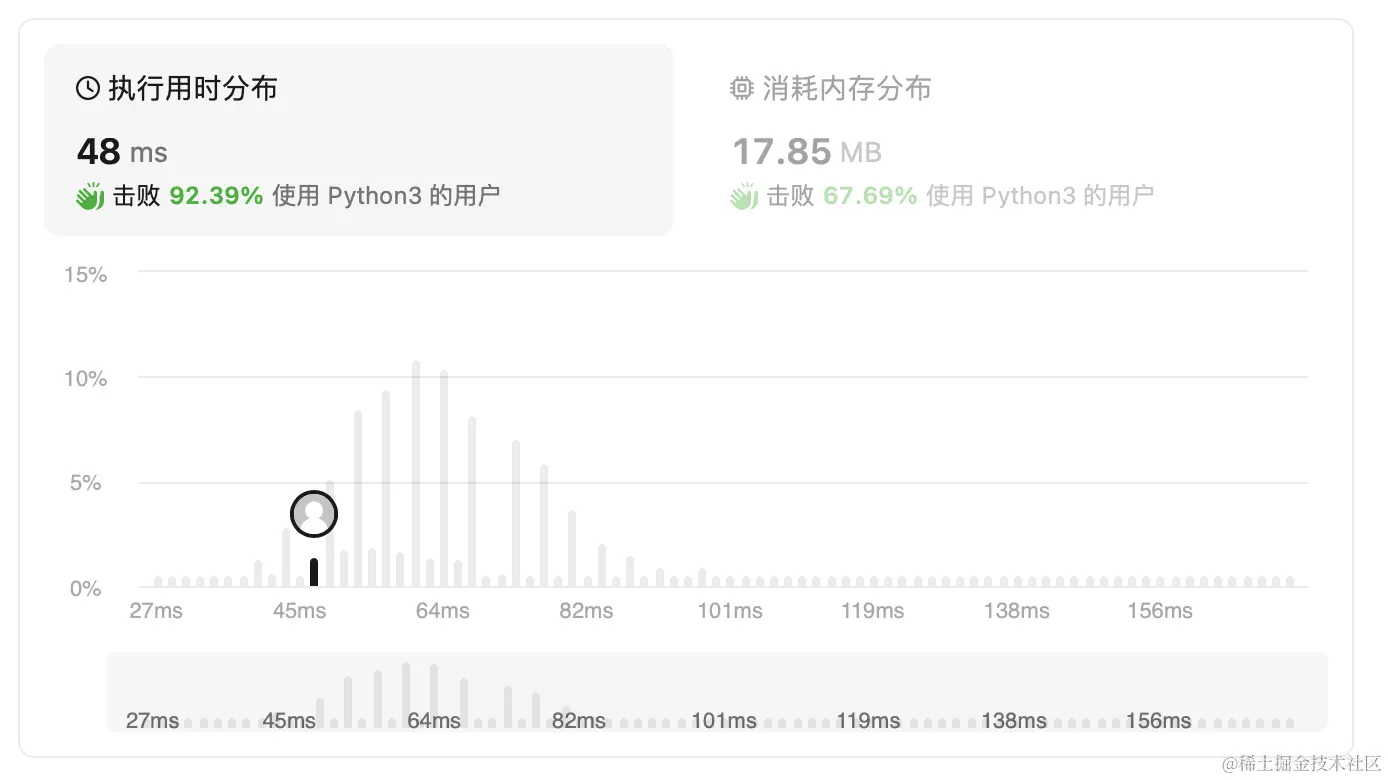
Task: Click the black bar marking your 48ms result
Action: 314,572
